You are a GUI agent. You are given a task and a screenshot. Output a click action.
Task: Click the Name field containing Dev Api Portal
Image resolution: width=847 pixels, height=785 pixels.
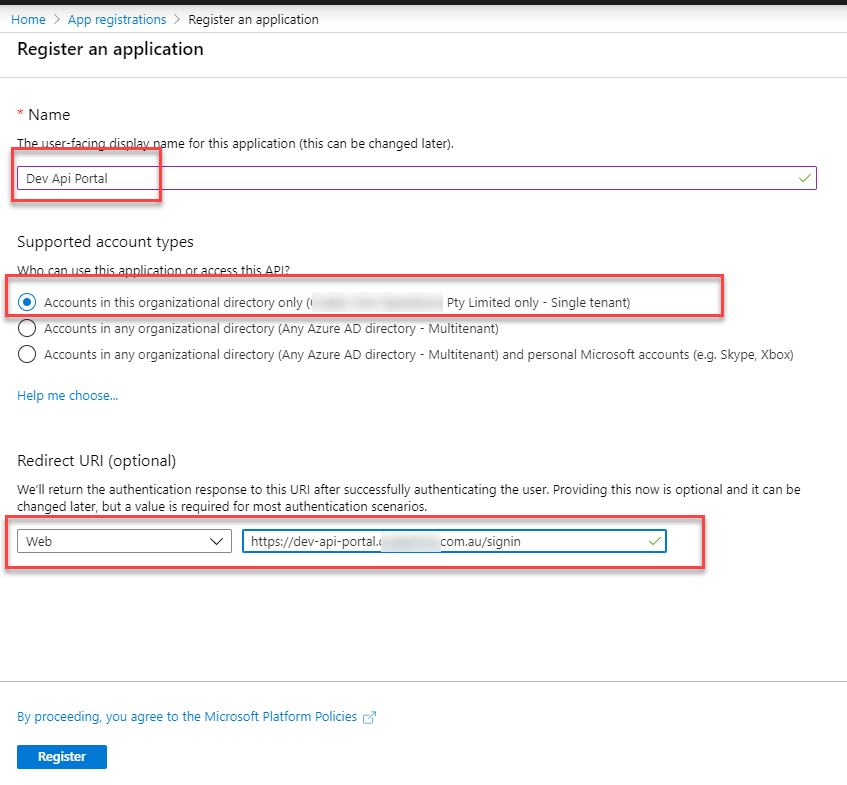(400, 178)
